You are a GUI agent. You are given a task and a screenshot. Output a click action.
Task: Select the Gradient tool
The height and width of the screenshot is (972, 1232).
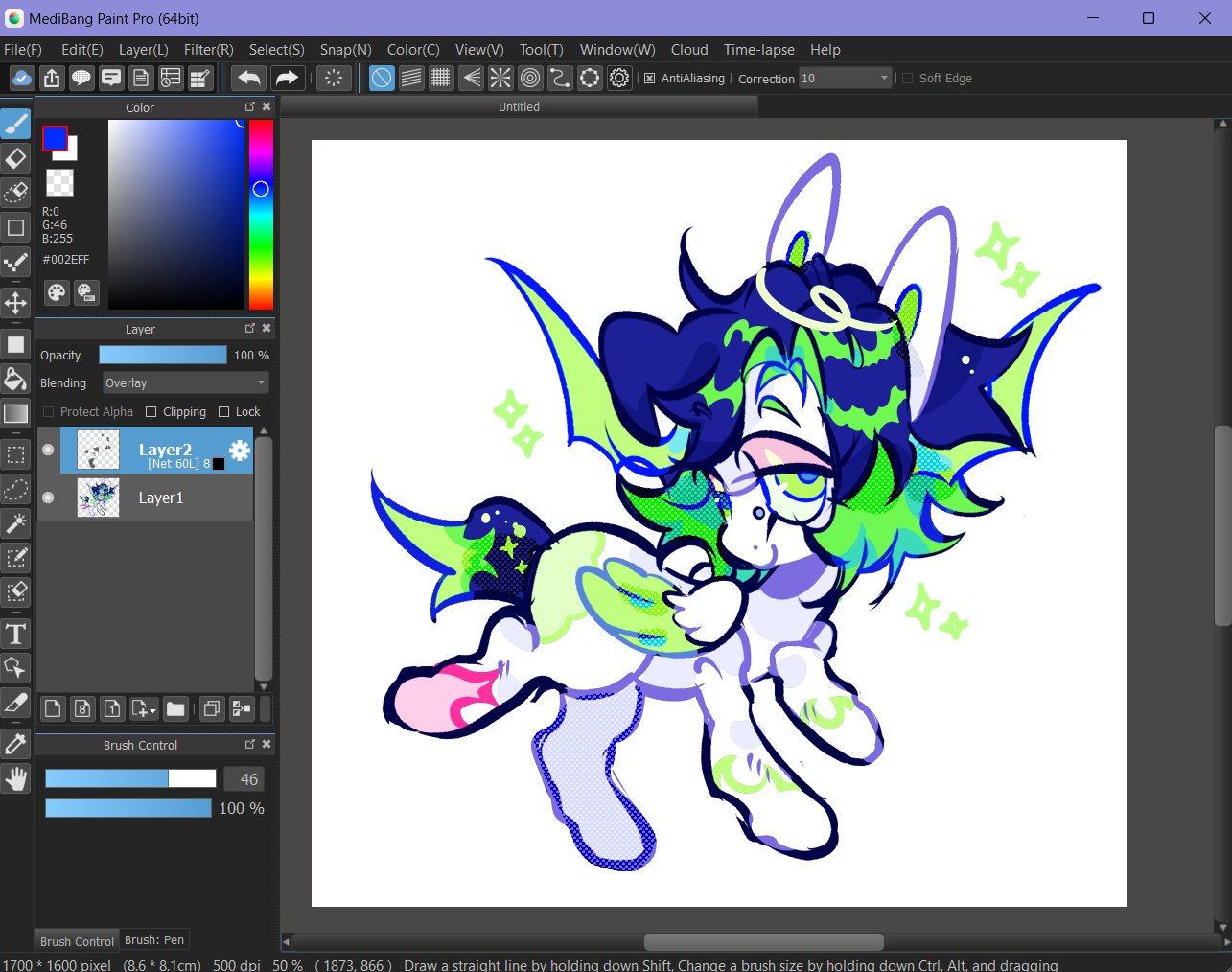pos(16,413)
